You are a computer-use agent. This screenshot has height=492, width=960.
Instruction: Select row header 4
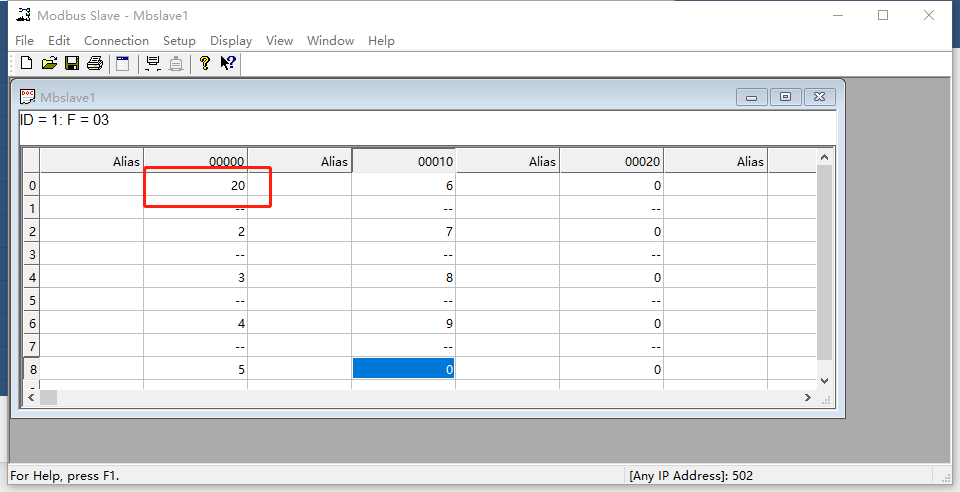[x=32, y=277]
